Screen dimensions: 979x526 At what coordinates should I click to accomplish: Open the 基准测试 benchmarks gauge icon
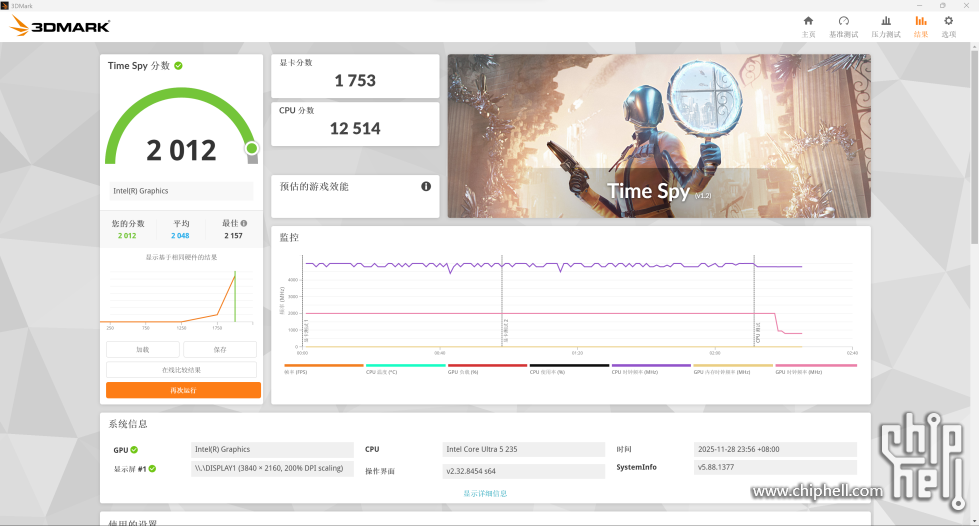tap(843, 26)
